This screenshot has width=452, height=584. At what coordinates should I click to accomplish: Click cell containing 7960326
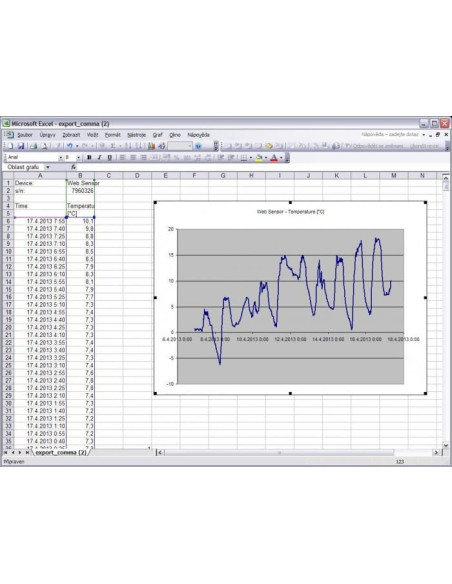point(80,191)
